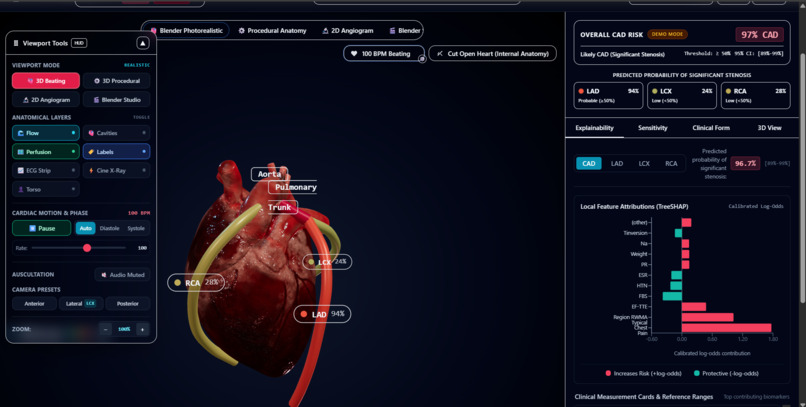Image resolution: width=806 pixels, height=407 pixels.
Task: Switch to the Sensitivity tab
Action: coord(653,128)
